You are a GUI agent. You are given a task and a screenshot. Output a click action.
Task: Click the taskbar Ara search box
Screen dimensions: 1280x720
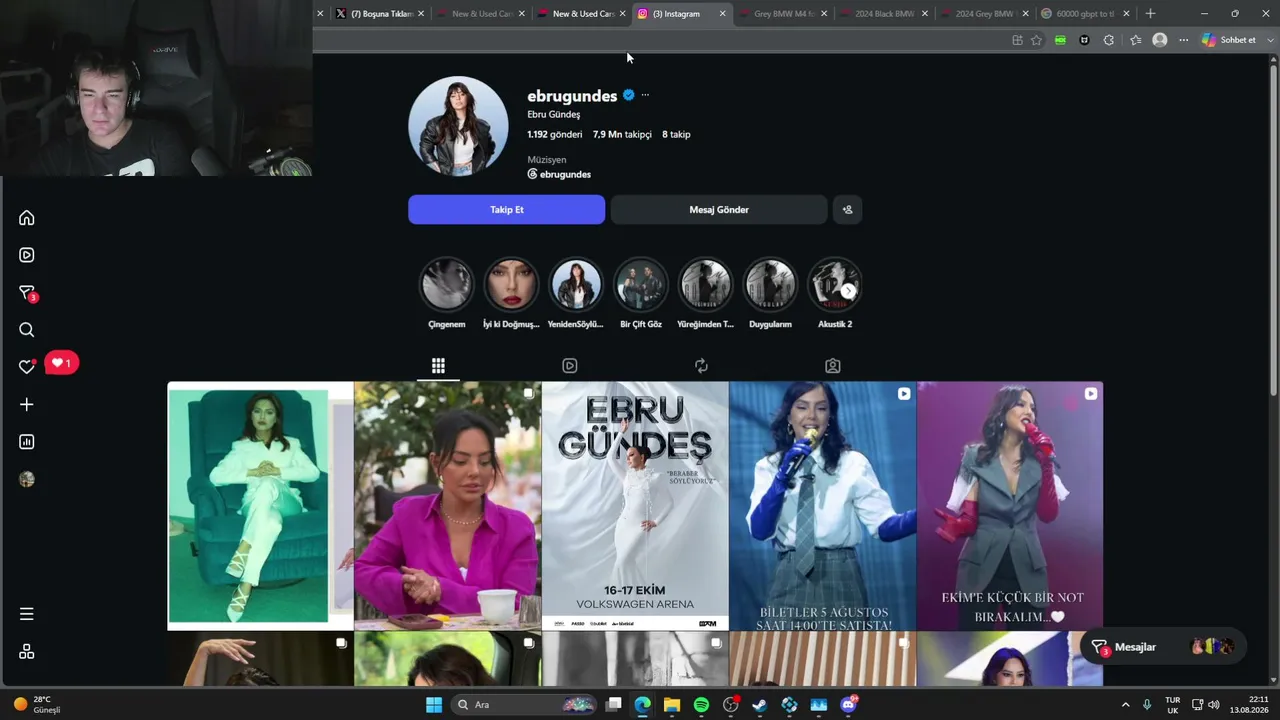click(523, 705)
